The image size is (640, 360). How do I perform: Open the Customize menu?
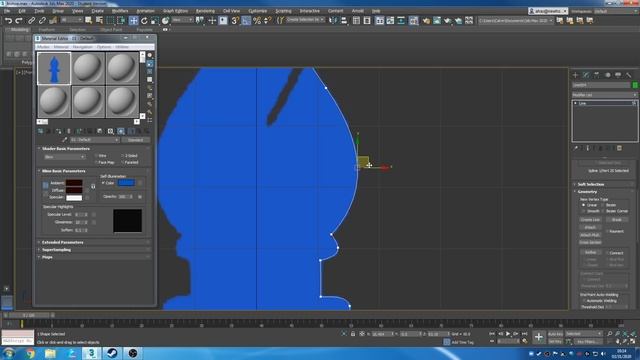pyautogui.click(x=258, y=11)
